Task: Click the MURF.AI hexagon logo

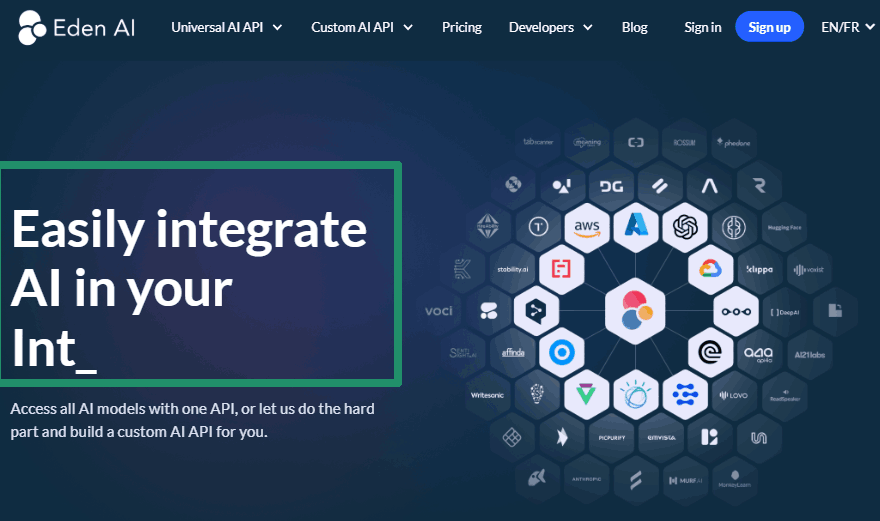Action: click(x=685, y=481)
